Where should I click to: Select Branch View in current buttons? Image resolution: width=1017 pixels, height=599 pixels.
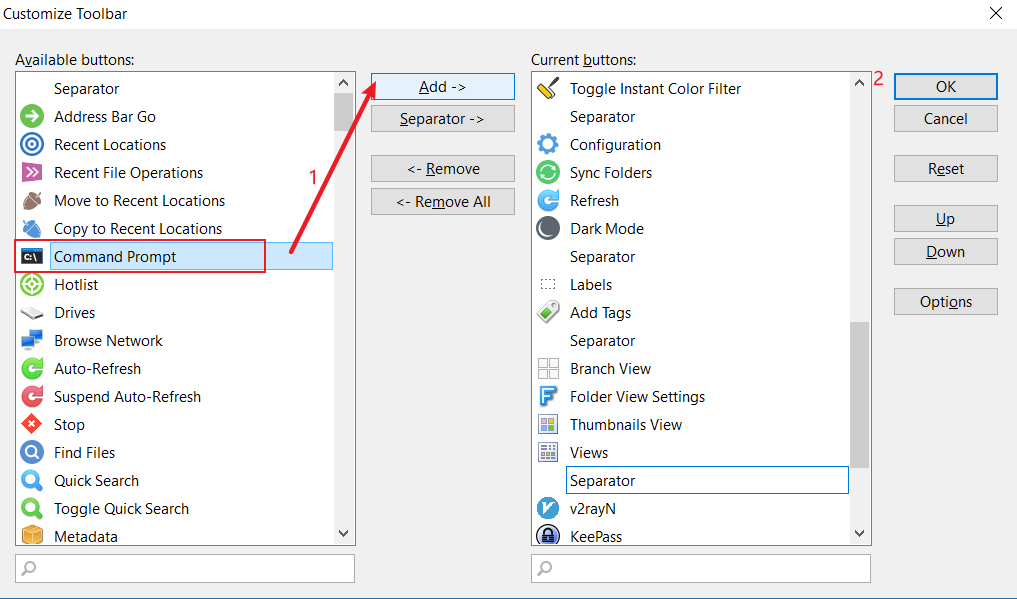coord(610,369)
